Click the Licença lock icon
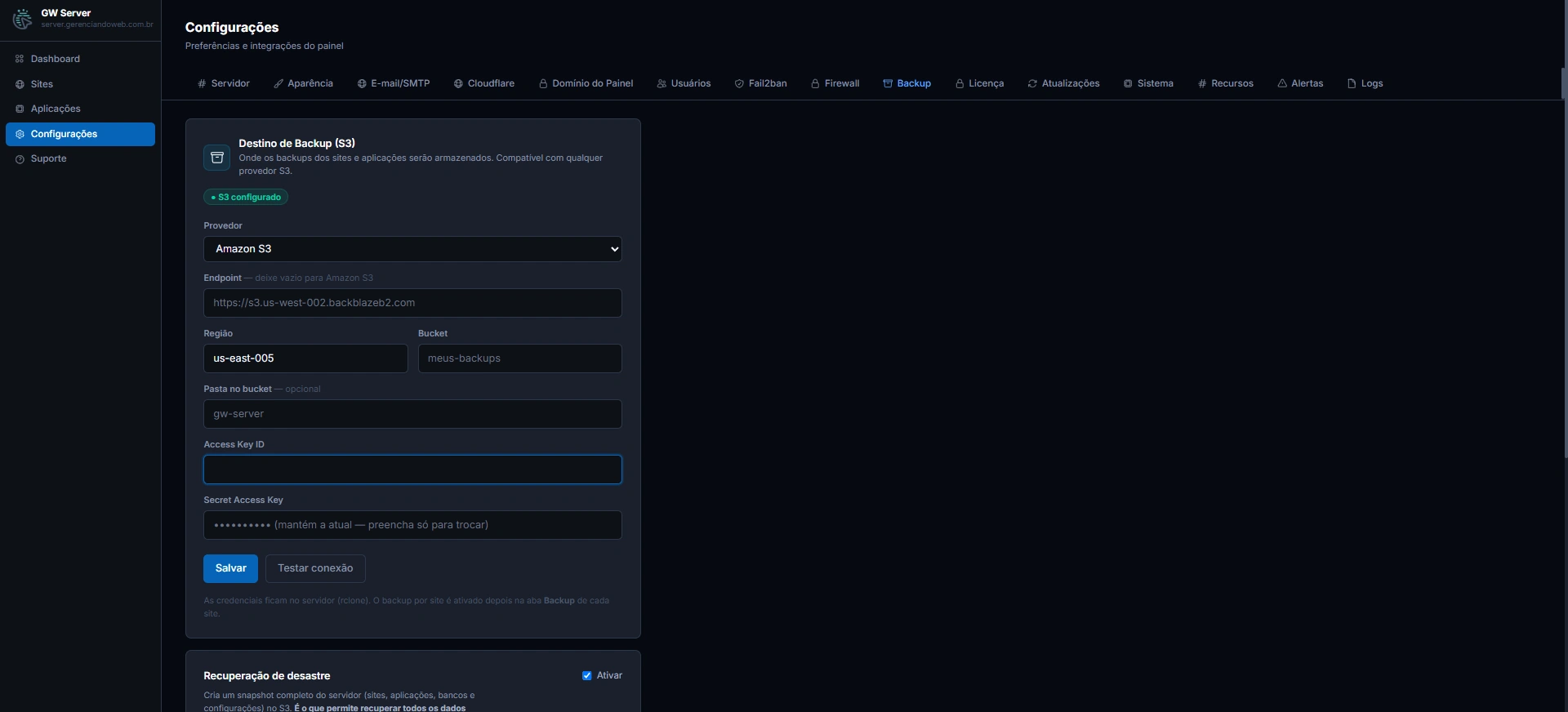Viewport: 1568px width, 712px height. (x=960, y=83)
